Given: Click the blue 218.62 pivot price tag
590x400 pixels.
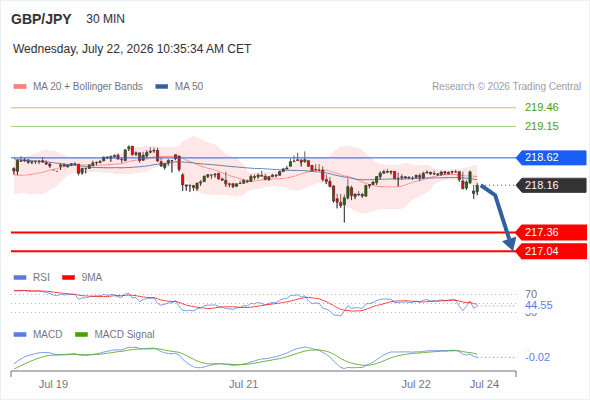Looking at the screenshot, I should click(551, 157).
